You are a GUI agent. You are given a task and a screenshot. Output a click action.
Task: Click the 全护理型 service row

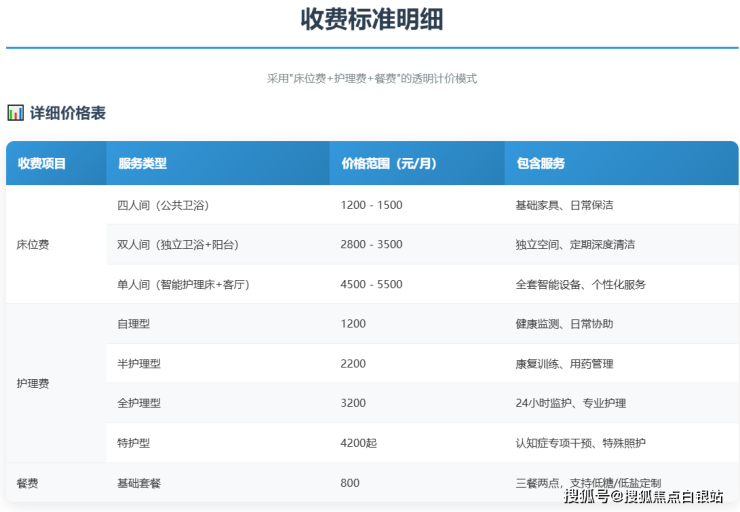(139, 403)
